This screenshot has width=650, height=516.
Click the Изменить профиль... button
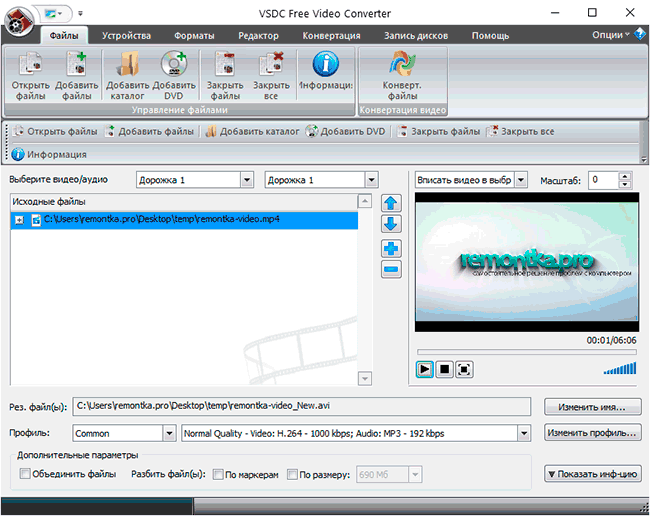pyautogui.click(x=592, y=433)
